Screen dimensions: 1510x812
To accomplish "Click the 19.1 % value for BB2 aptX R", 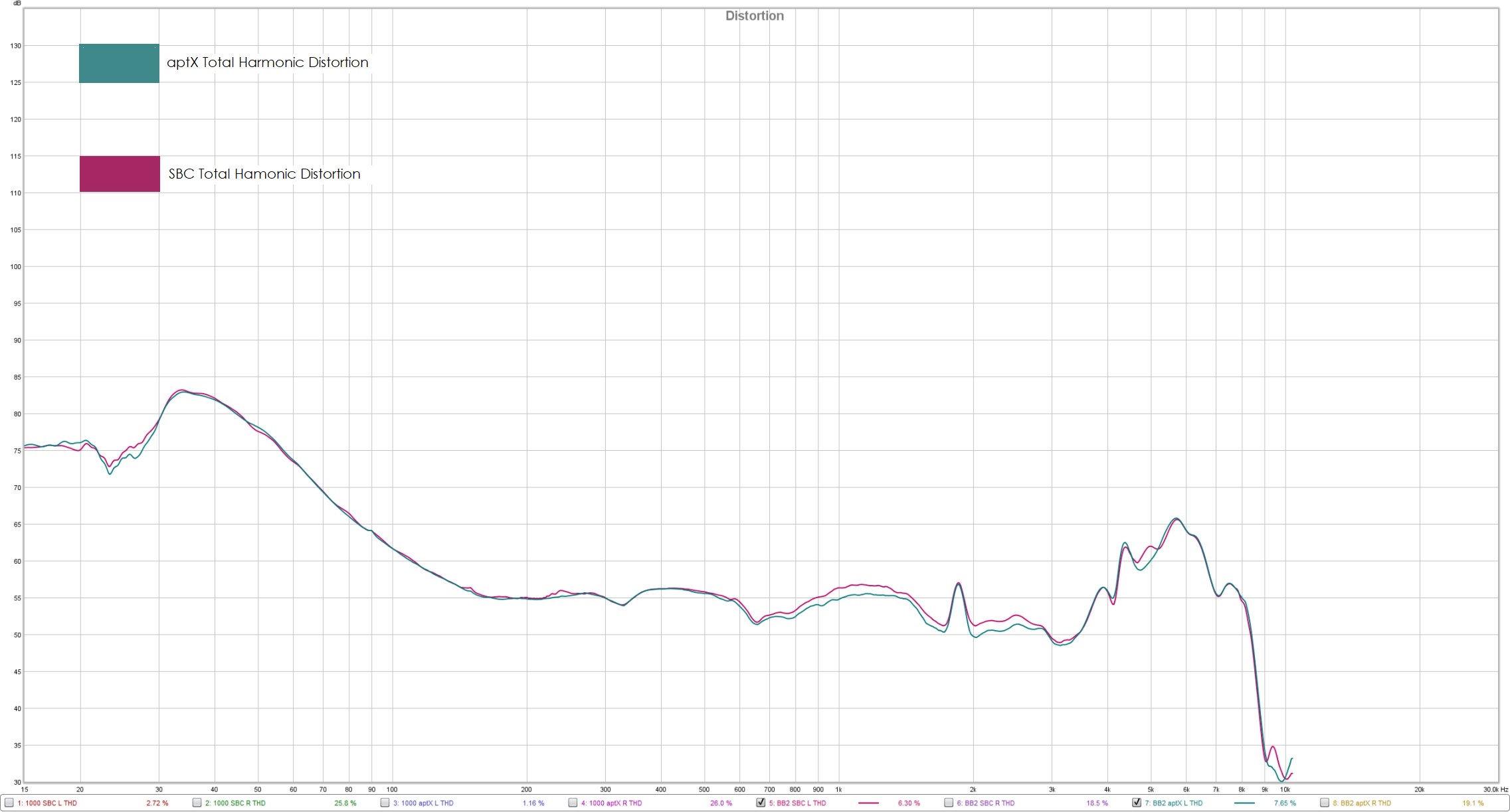I will pos(1472,803).
